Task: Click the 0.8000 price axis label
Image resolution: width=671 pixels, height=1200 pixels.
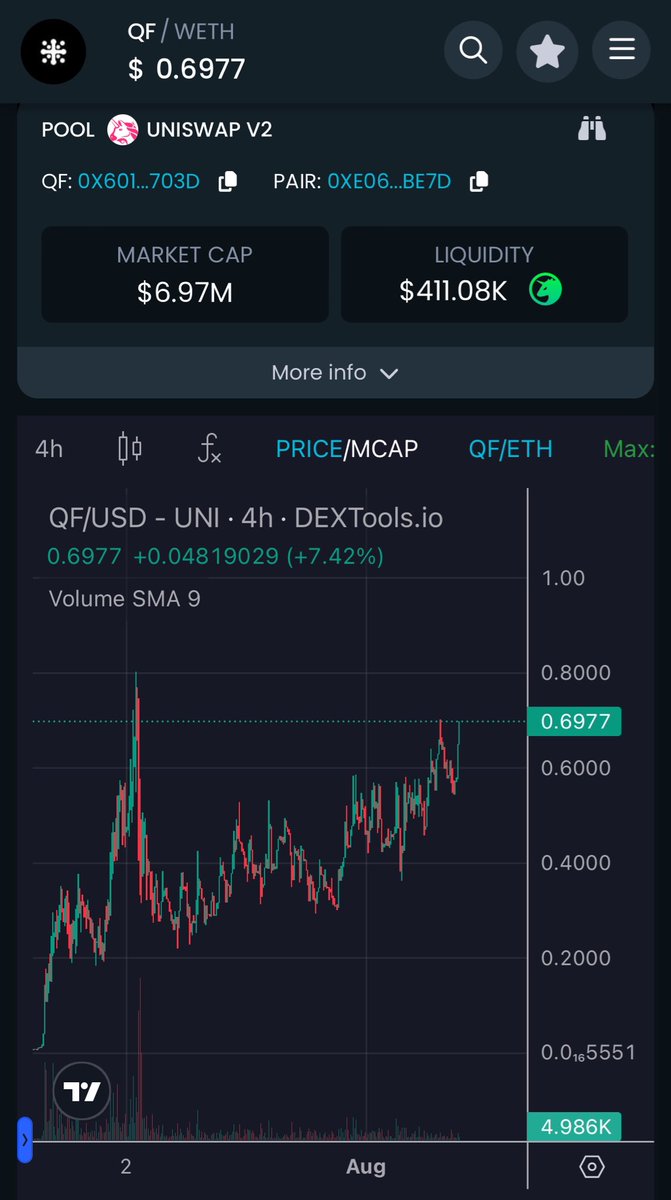Action: [x=576, y=673]
